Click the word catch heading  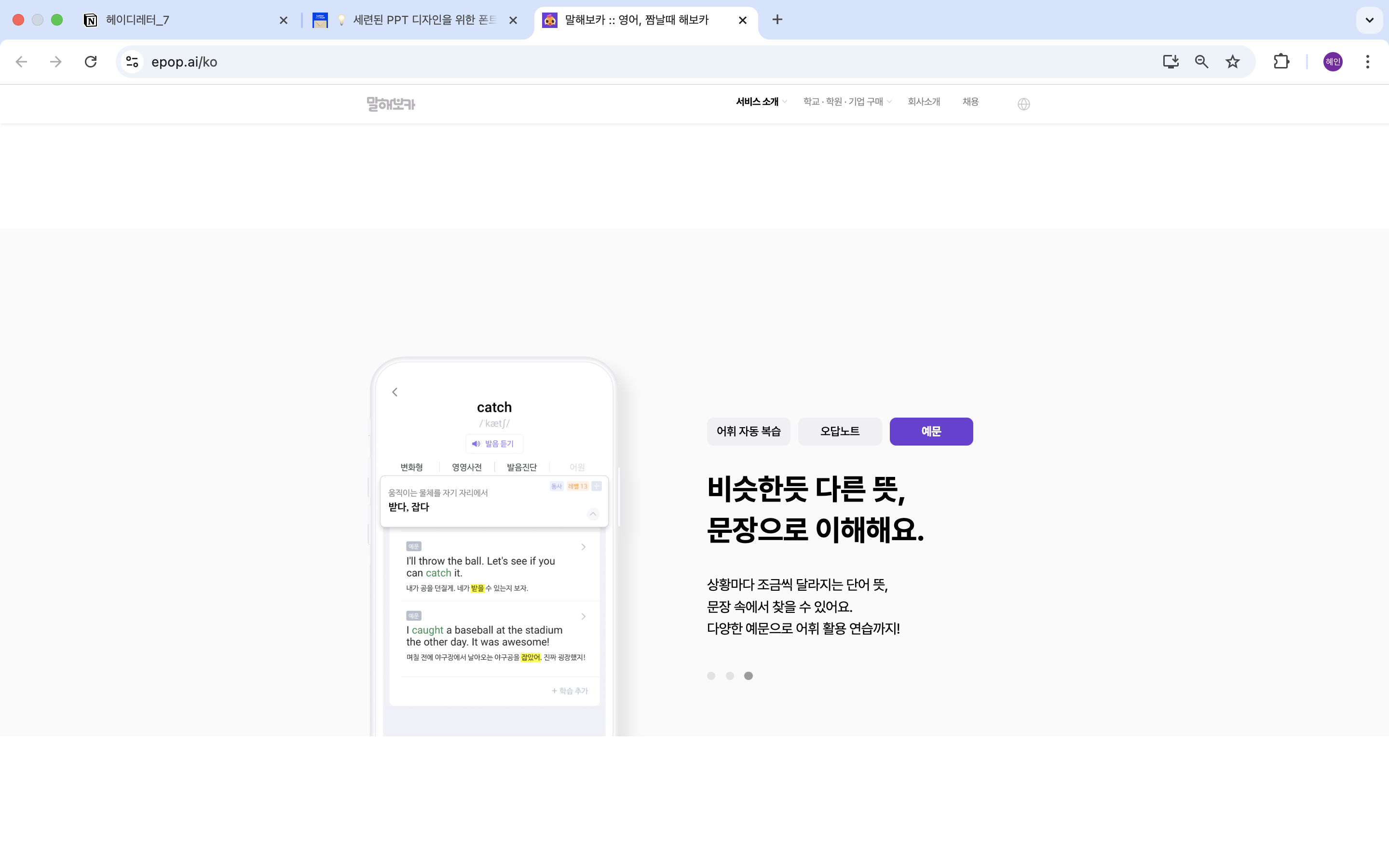point(494,407)
